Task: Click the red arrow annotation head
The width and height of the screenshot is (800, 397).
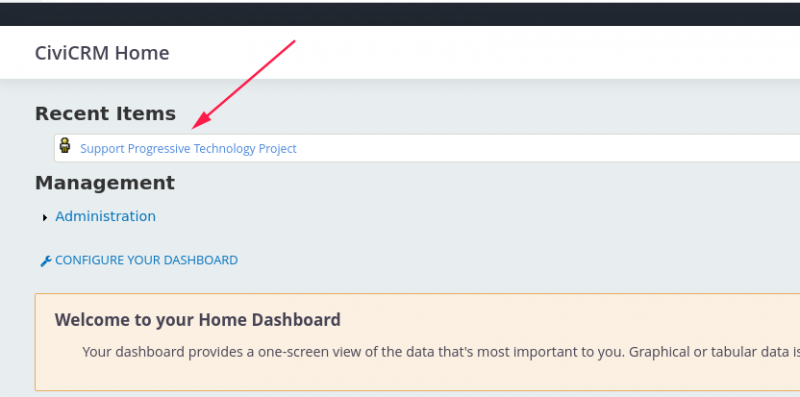Action: click(x=202, y=121)
